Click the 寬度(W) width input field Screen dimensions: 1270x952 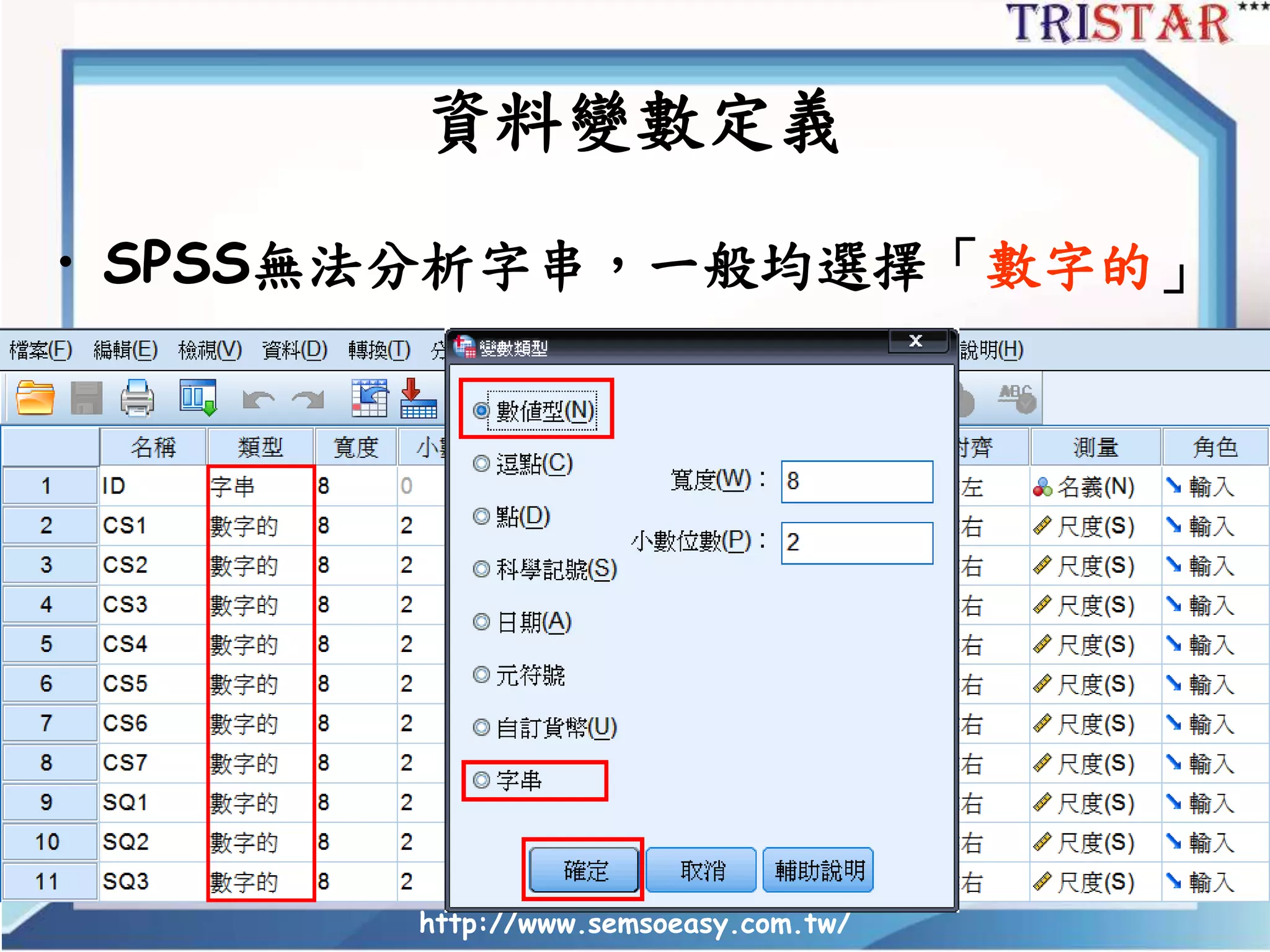(857, 482)
